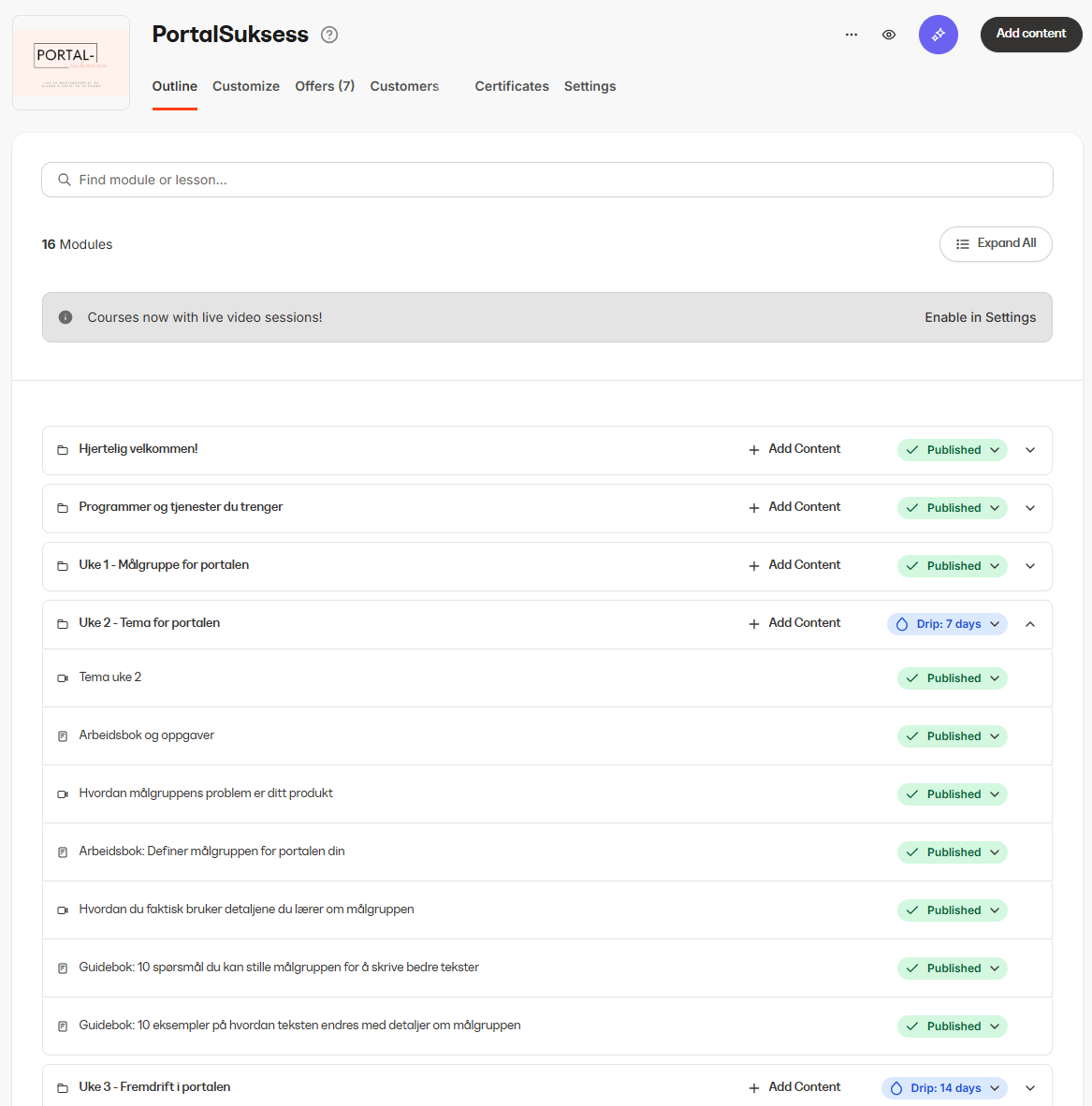This screenshot has height=1106, width=1092.
Task: Open Published dropdown for Guidebok: 10 eksempler
Action: (953, 1026)
